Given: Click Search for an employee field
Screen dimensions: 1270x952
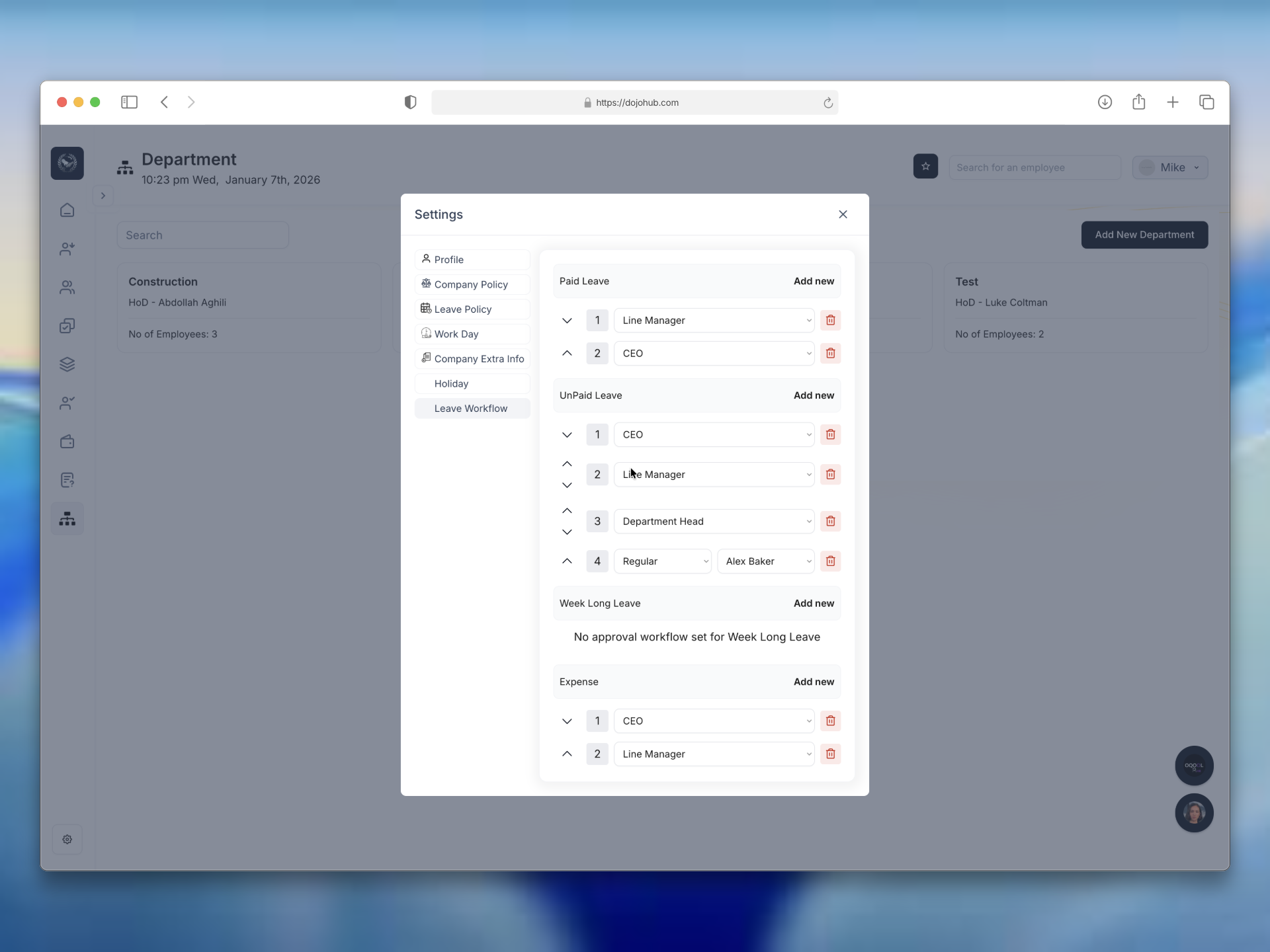Looking at the screenshot, I should click(x=1034, y=167).
